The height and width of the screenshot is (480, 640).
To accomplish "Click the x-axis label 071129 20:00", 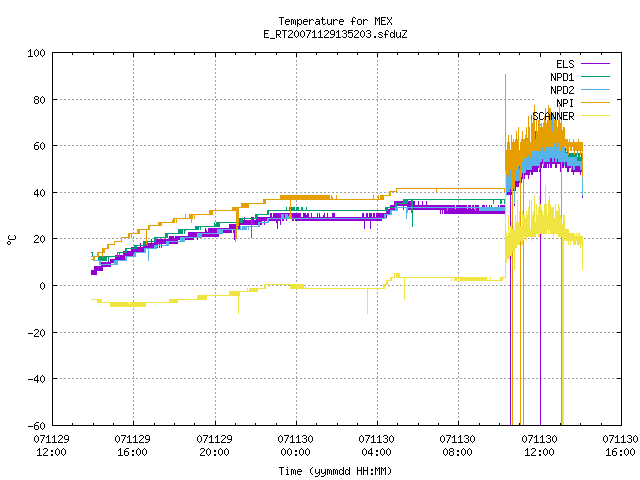I will pyautogui.click(x=214, y=445).
